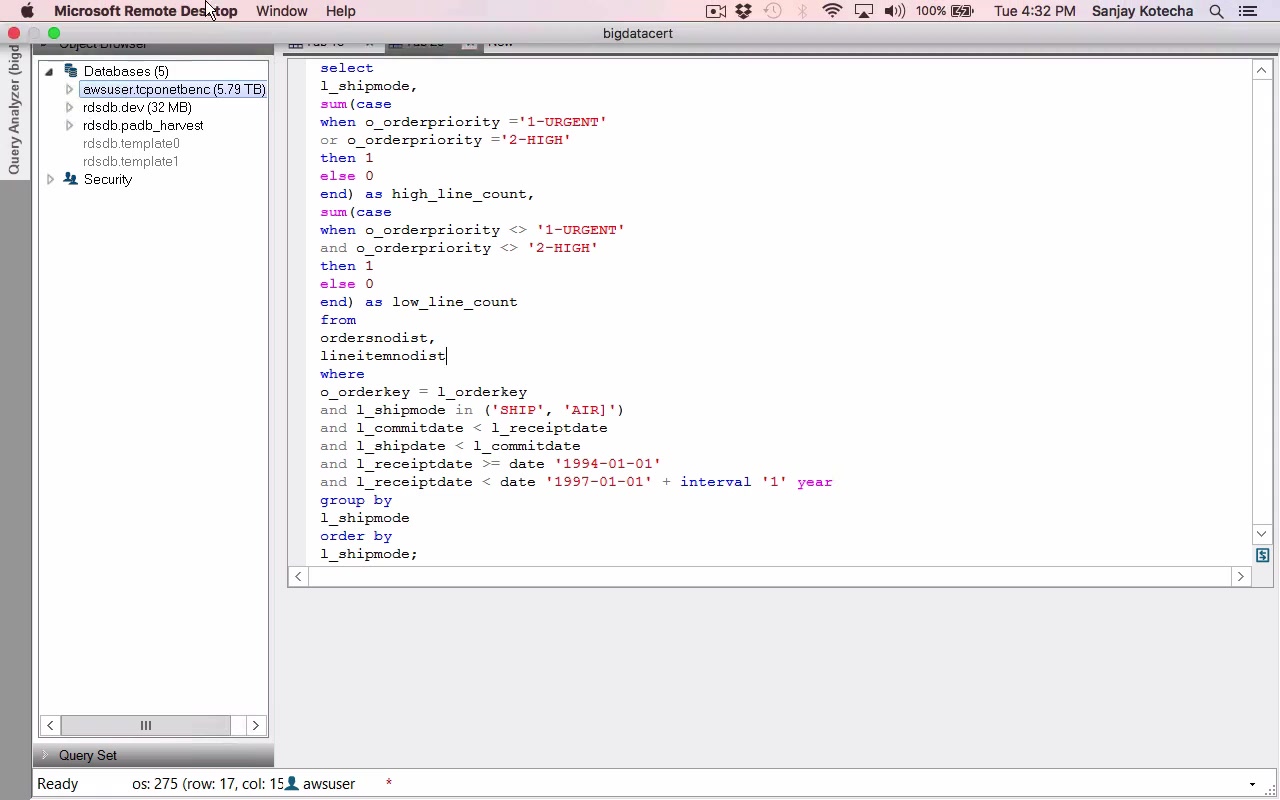Expand the Security tree node
The height and width of the screenshot is (800, 1280).
click(x=50, y=179)
